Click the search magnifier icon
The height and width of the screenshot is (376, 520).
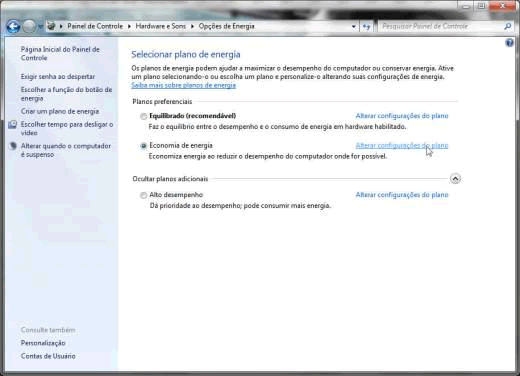508,26
